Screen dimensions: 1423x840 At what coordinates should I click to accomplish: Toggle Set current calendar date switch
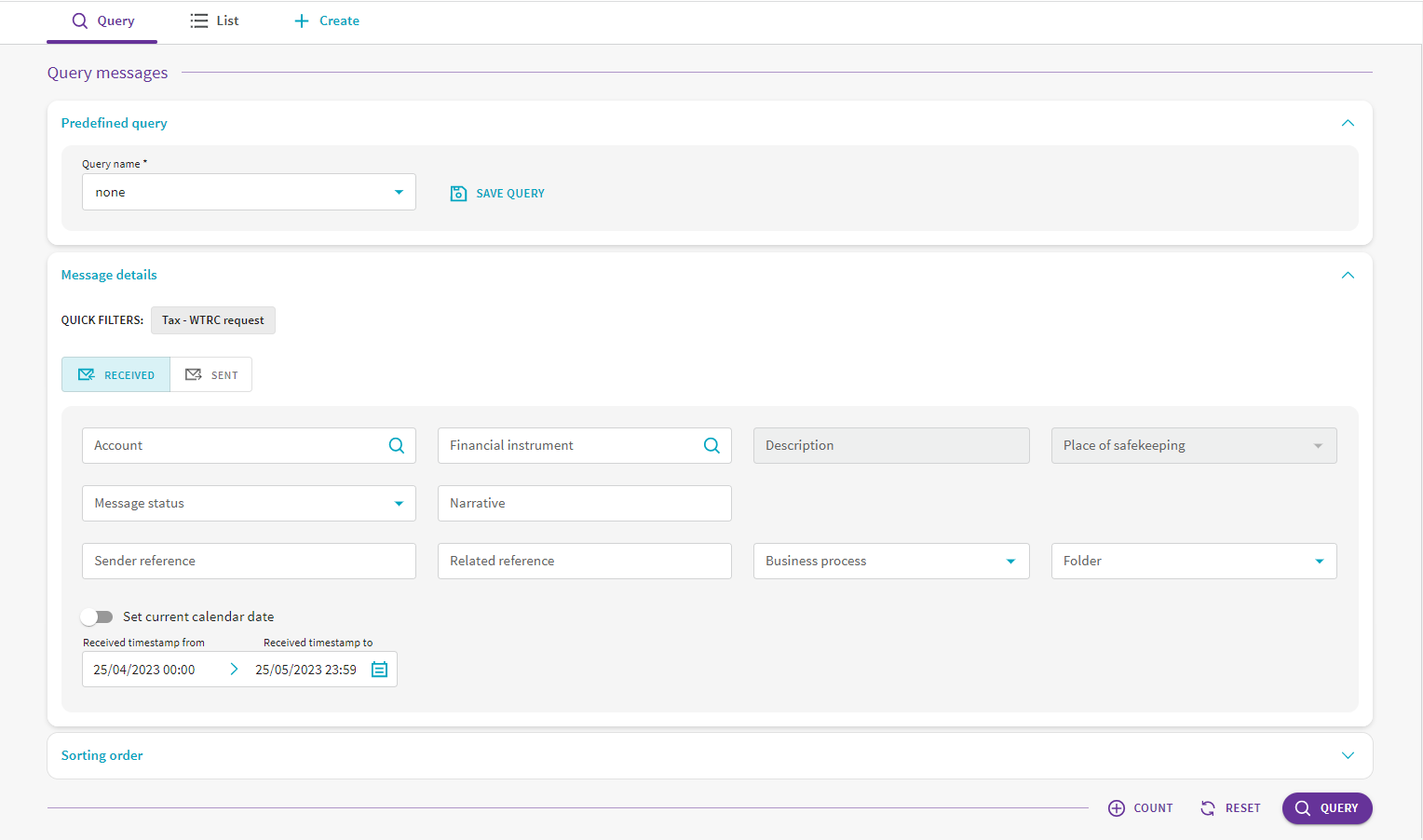[97, 616]
